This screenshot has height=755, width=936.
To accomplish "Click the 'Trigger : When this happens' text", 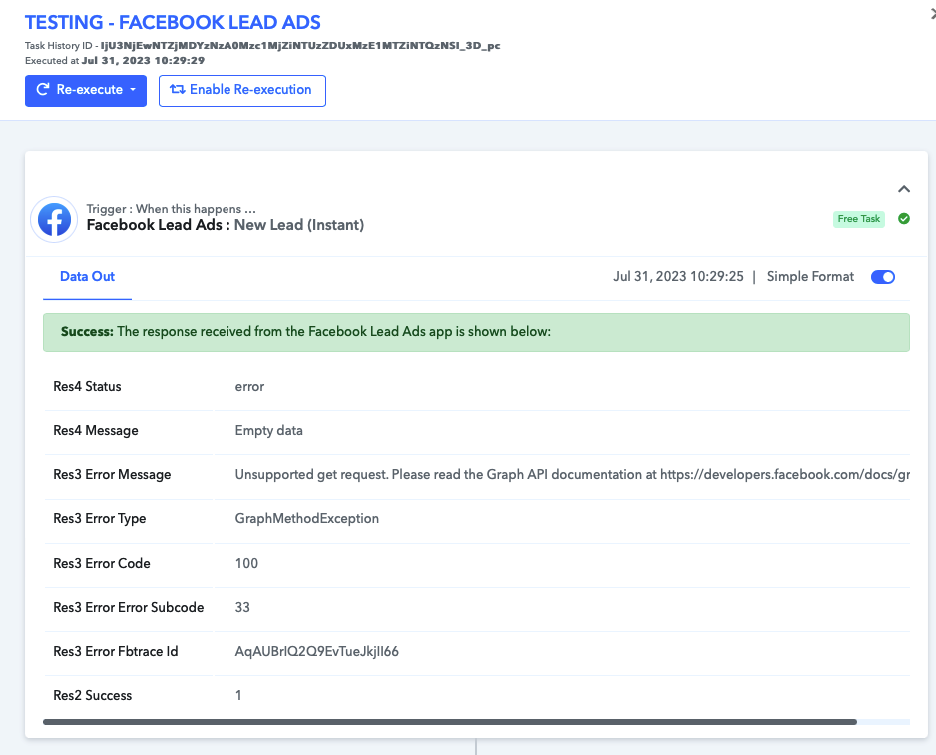I will click(171, 209).
